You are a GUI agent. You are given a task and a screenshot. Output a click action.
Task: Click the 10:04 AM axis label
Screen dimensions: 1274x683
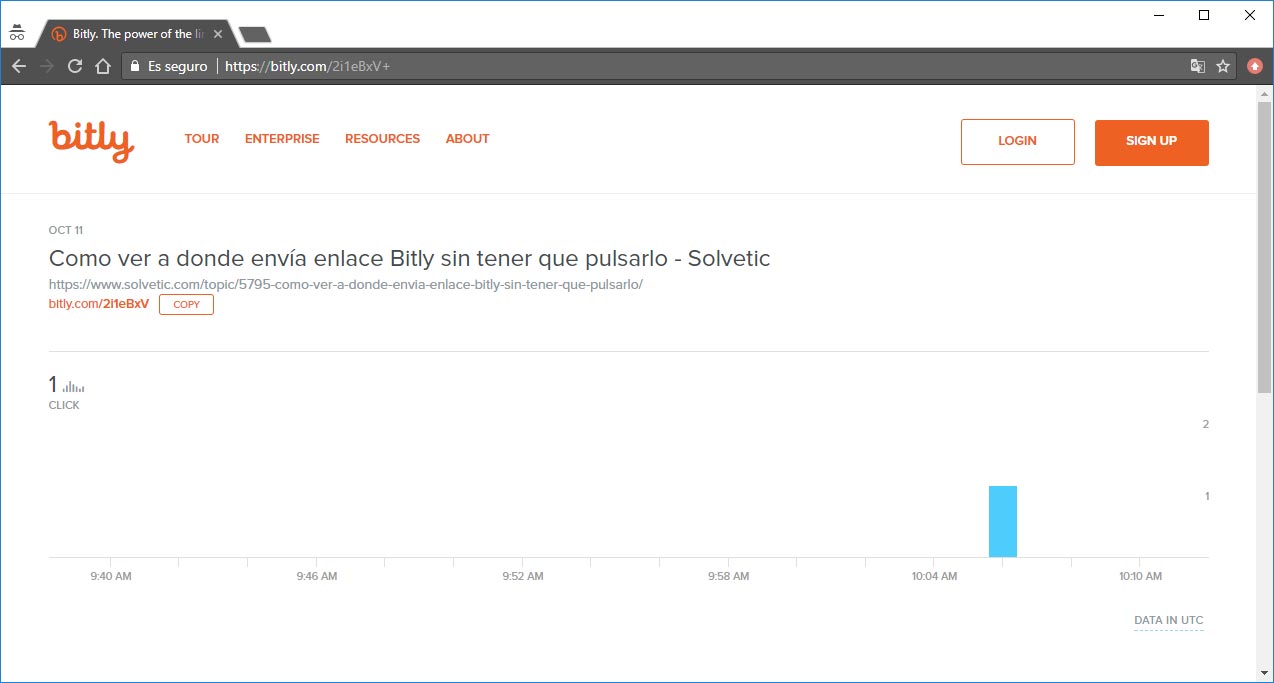point(934,576)
